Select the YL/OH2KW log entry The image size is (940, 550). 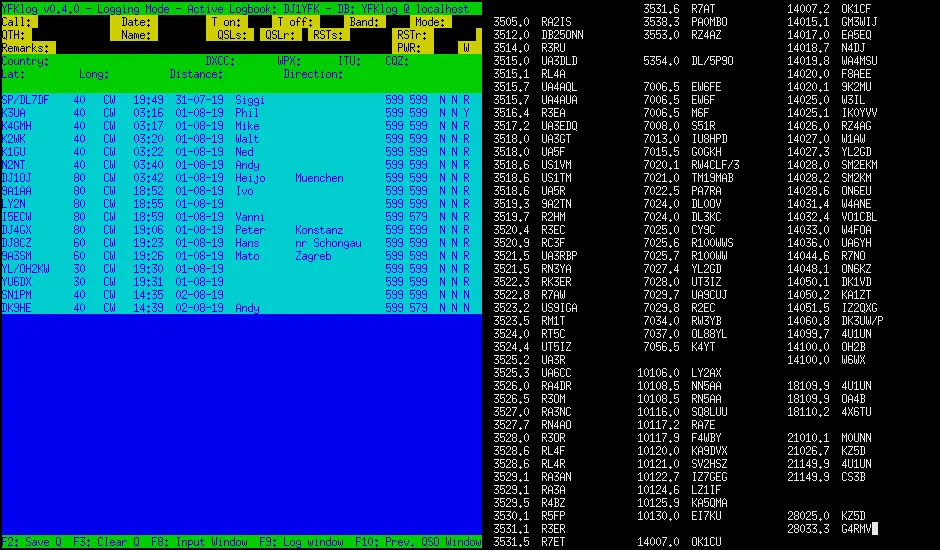click(x=242, y=269)
